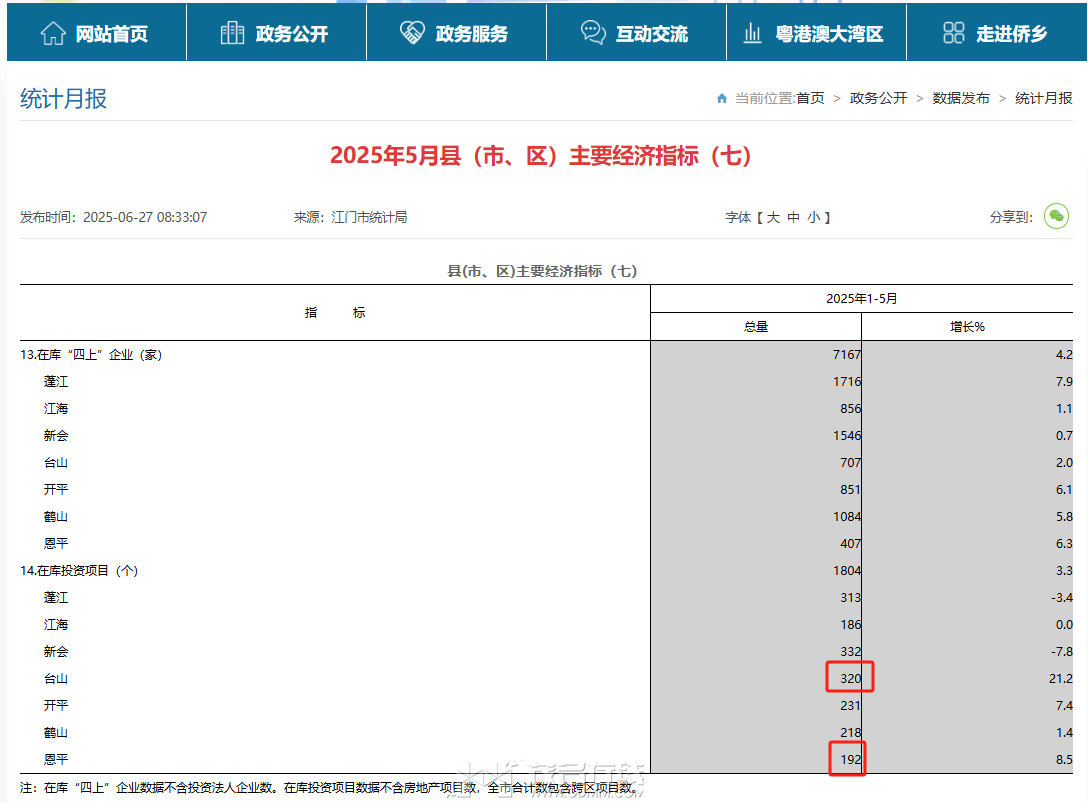
Task: Click the row label 14.在库投资项目（个）
Action: pos(79,570)
